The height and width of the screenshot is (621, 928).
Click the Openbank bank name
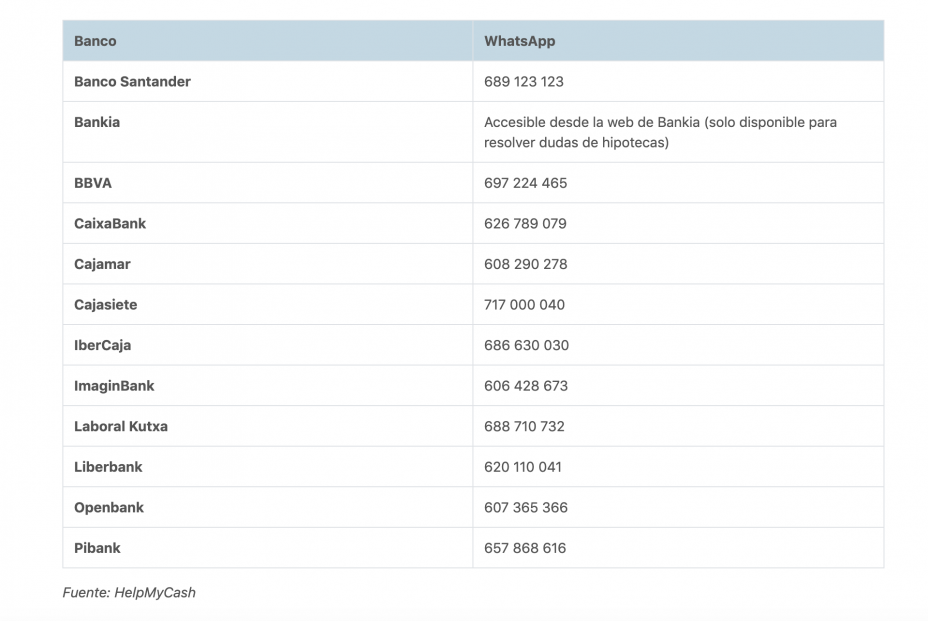pos(108,507)
